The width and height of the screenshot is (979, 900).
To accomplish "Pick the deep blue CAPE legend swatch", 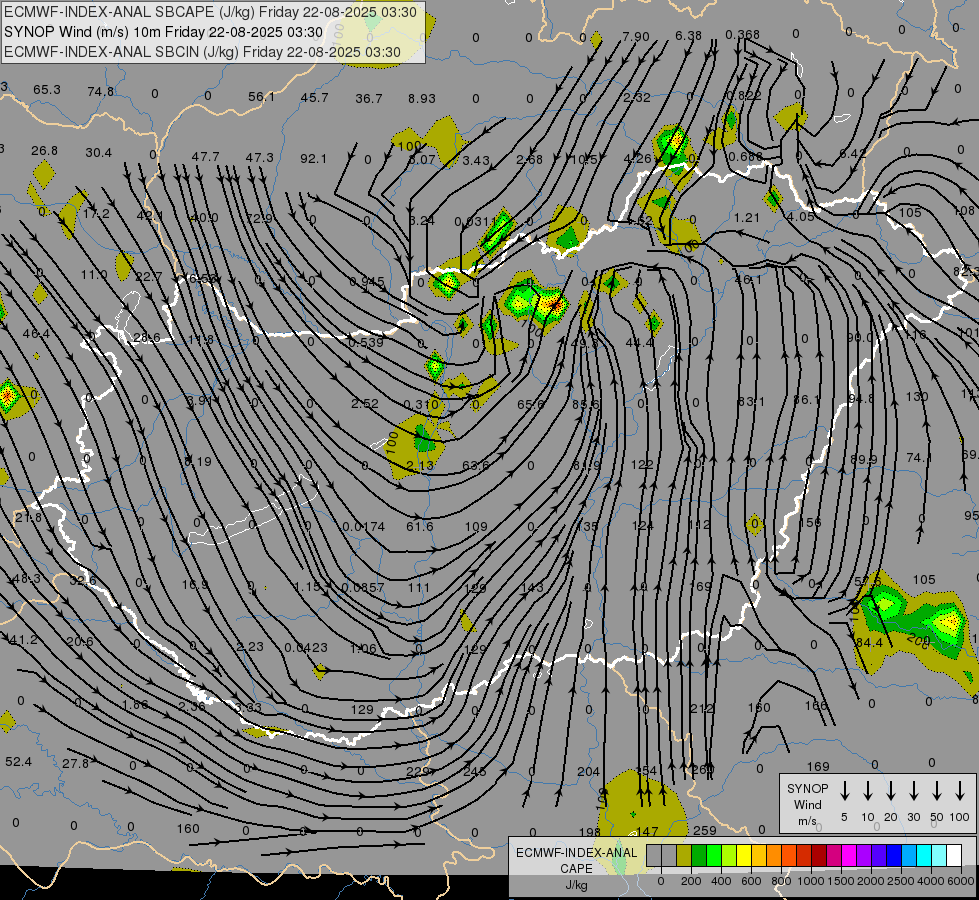I will 893,855.
